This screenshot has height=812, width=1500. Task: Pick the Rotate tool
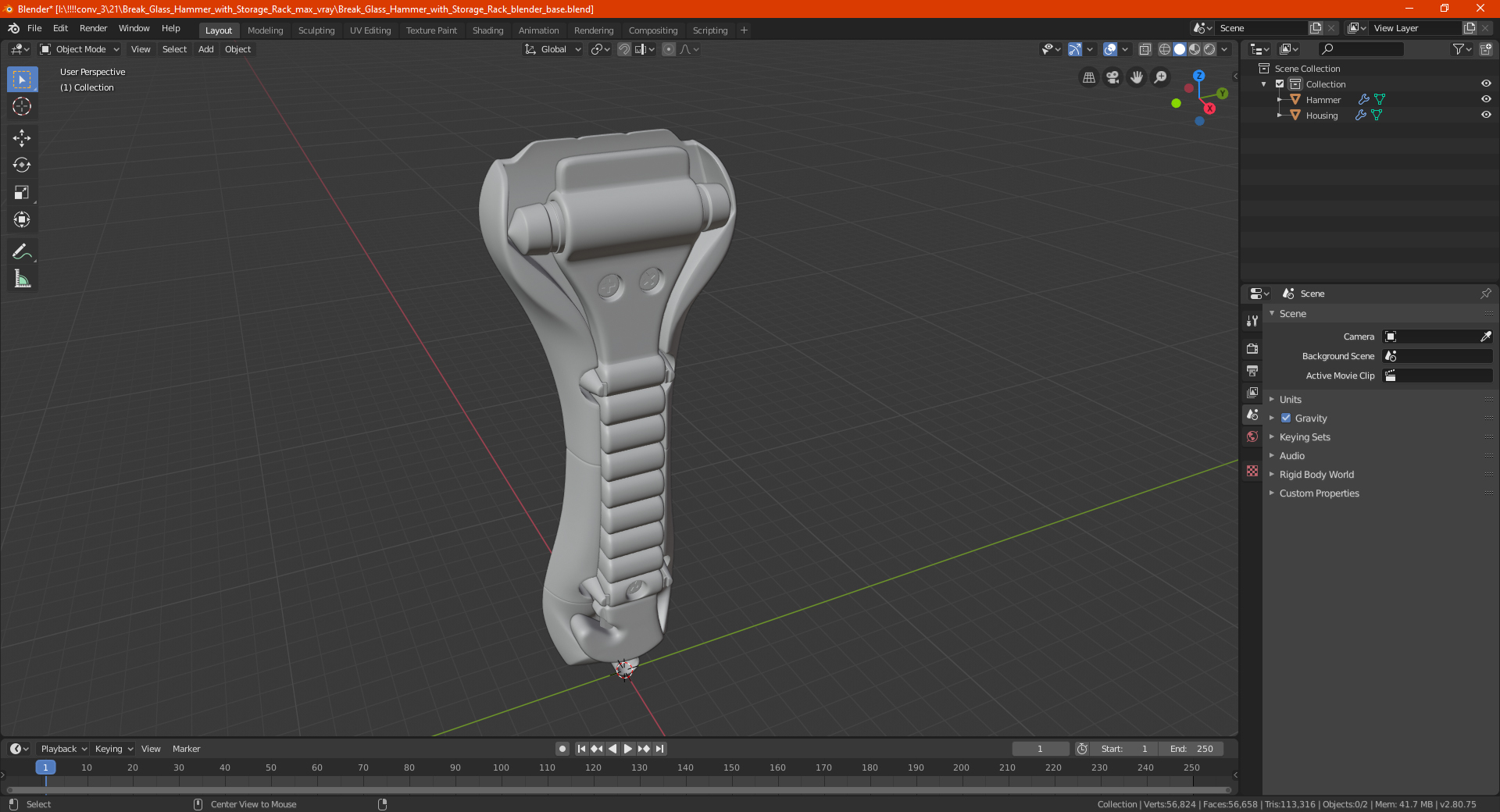[x=22, y=165]
